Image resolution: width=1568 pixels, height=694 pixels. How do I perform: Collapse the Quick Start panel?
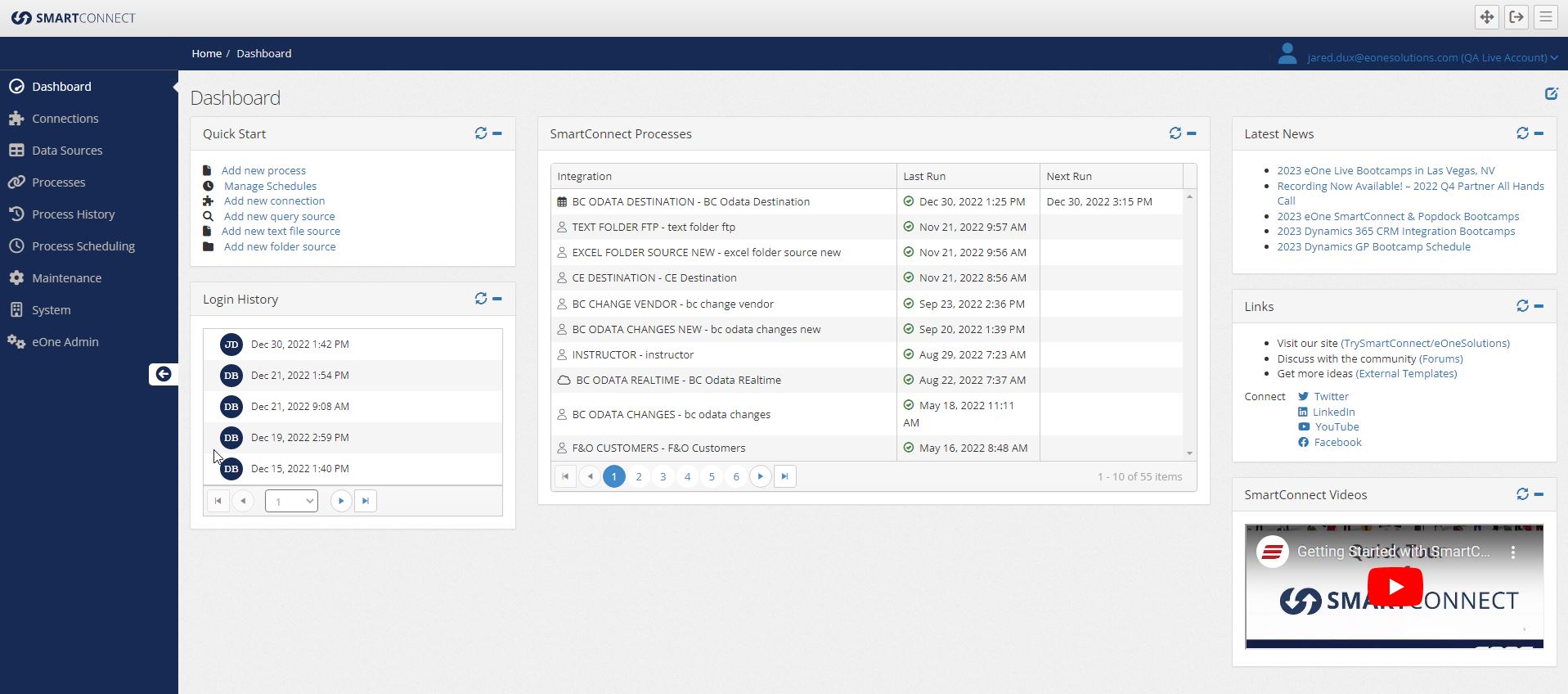pos(497,133)
